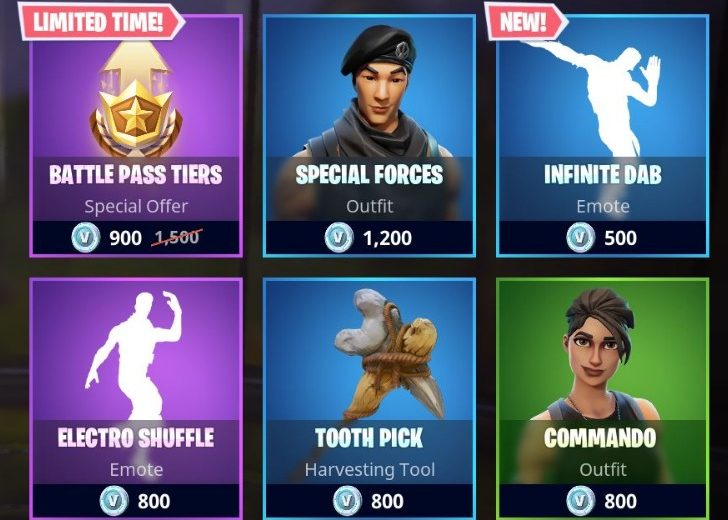Image resolution: width=728 pixels, height=520 pixels.
Task: Click the crossed-out 1,500 original price
Action: click(x=177, y=238)
